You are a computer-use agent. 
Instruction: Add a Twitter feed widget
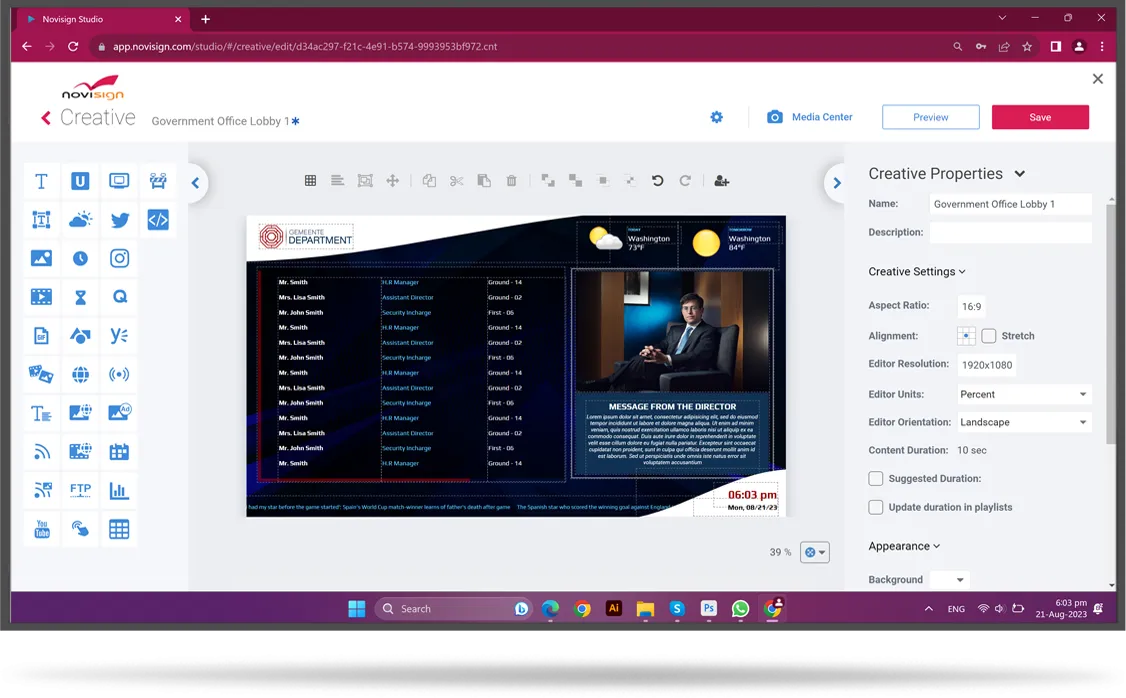(119, 219)
